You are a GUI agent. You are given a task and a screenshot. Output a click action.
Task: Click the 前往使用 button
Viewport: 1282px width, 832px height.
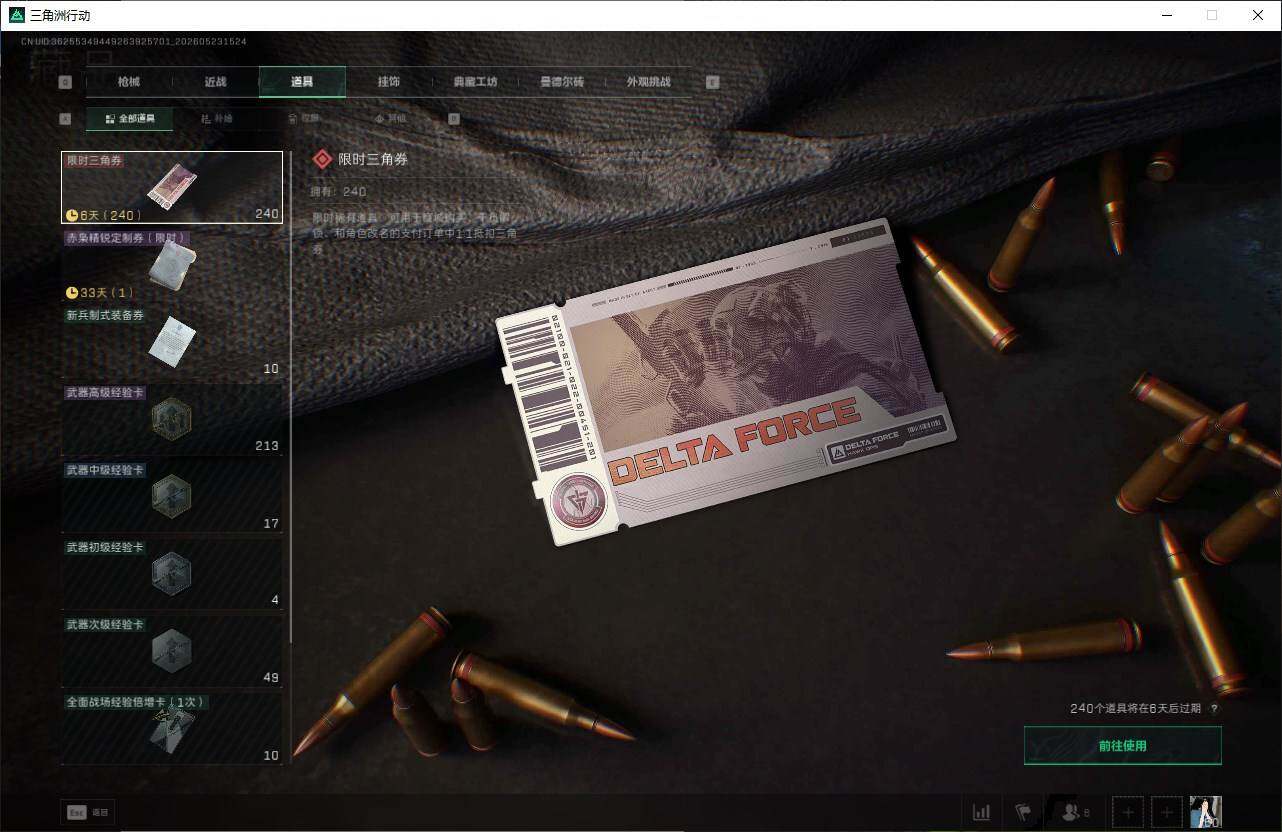(1122, 745)
